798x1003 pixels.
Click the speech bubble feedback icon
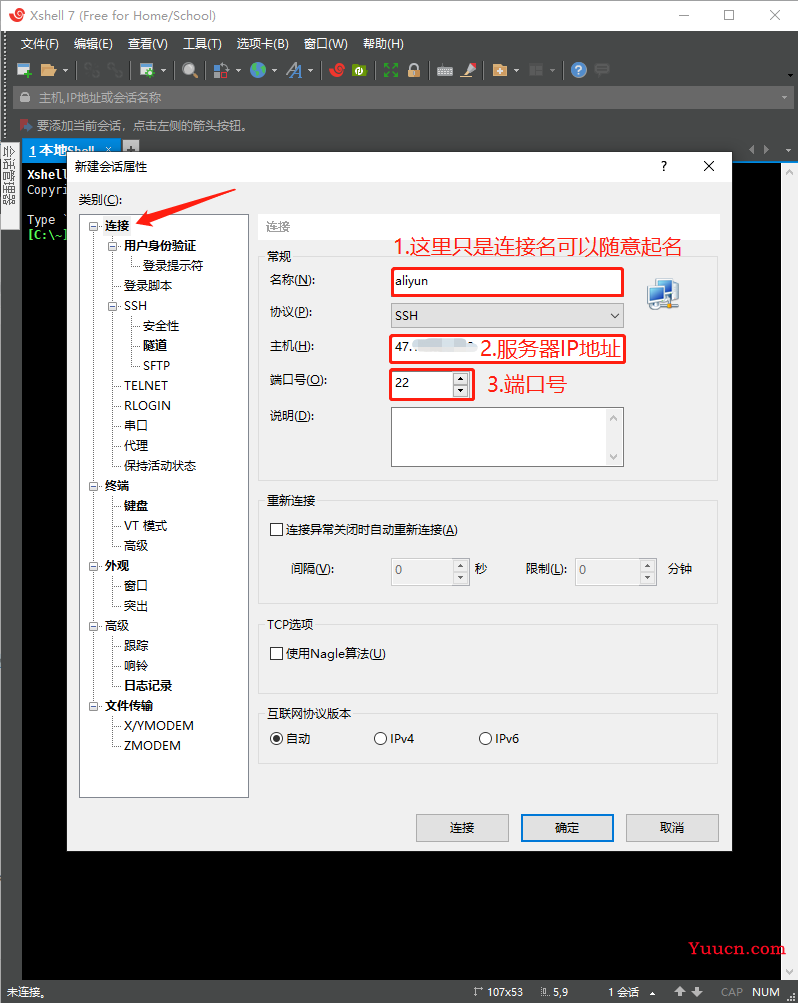click(x=602, y=69)
